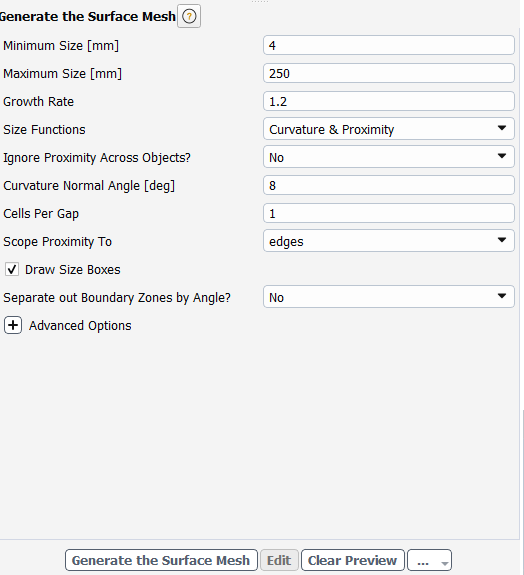The width and height of the screenshot is (524, 575).
Task: Click the Edit button
Action: [279, 560]
